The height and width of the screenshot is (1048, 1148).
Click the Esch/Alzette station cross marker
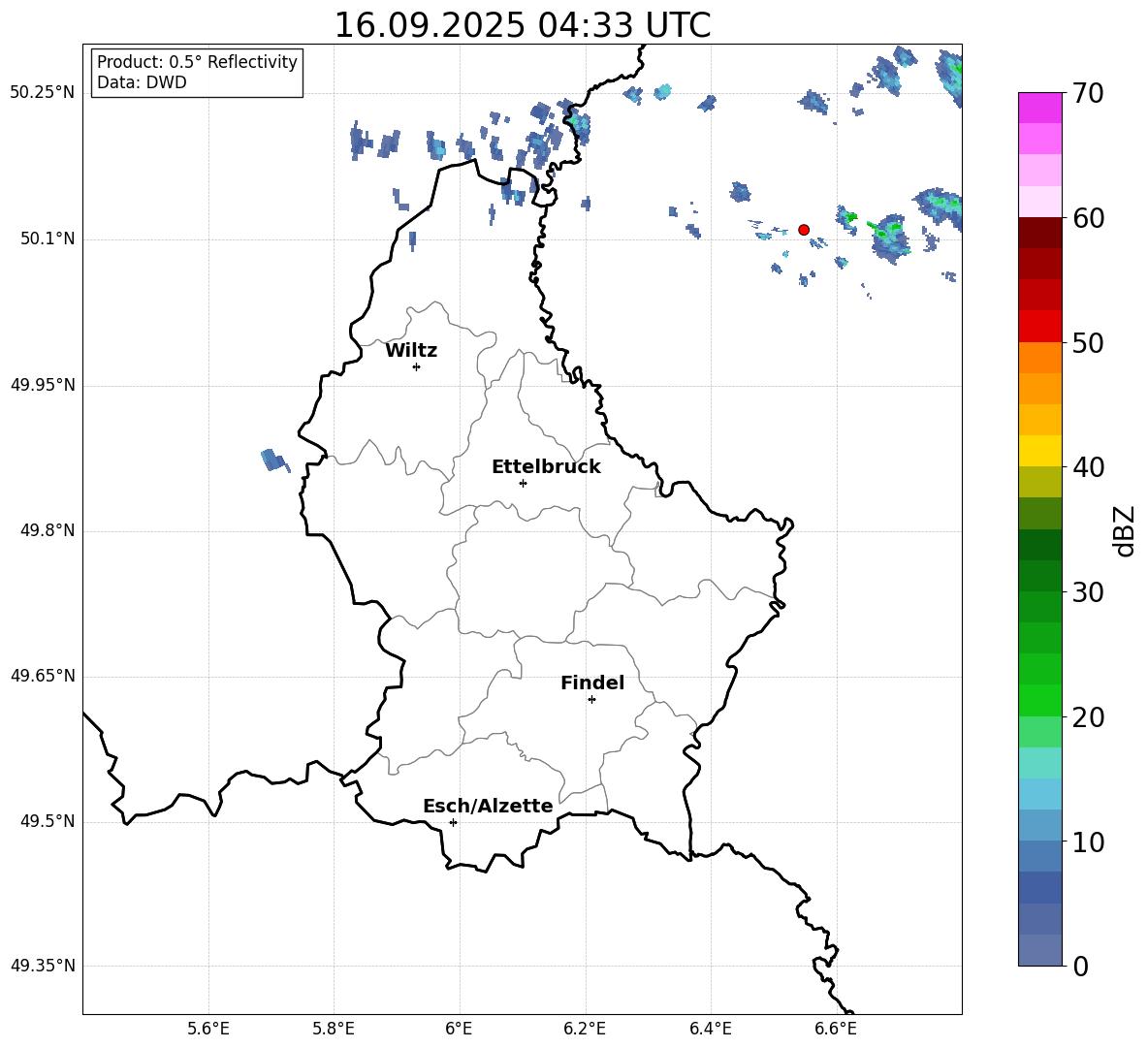tap(453, 822)
